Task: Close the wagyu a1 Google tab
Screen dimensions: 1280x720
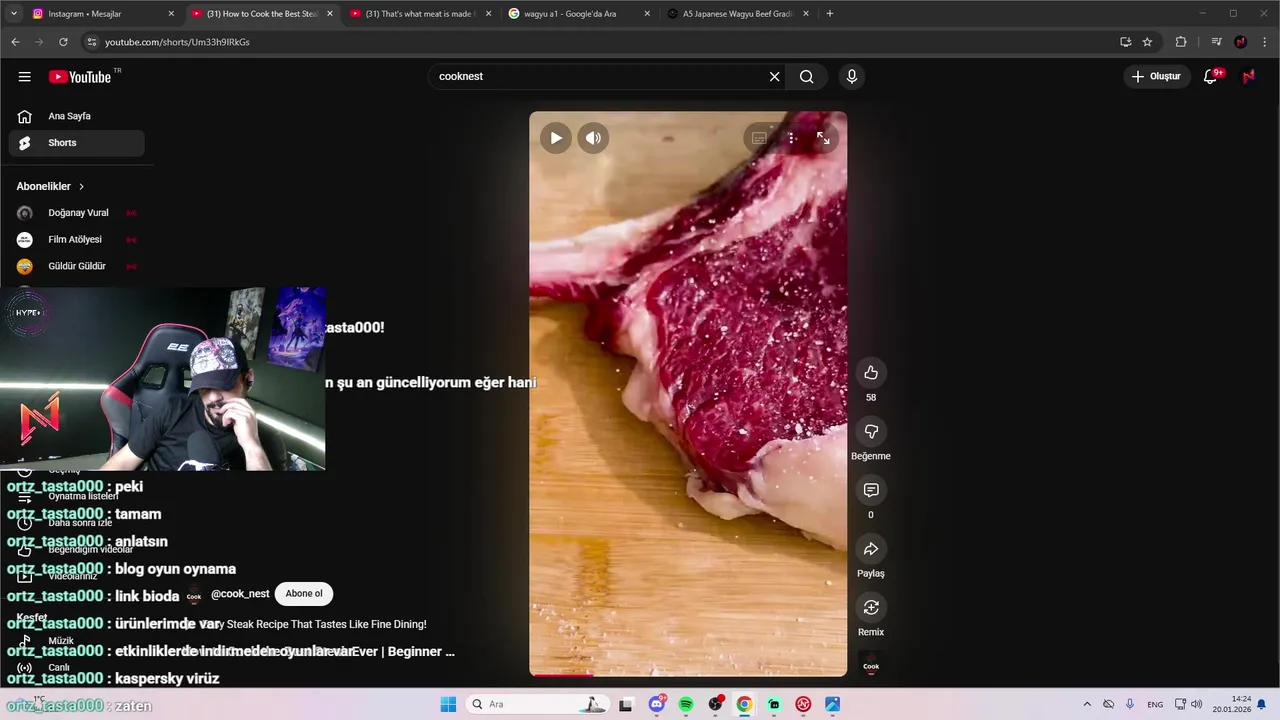Action: 647,14
